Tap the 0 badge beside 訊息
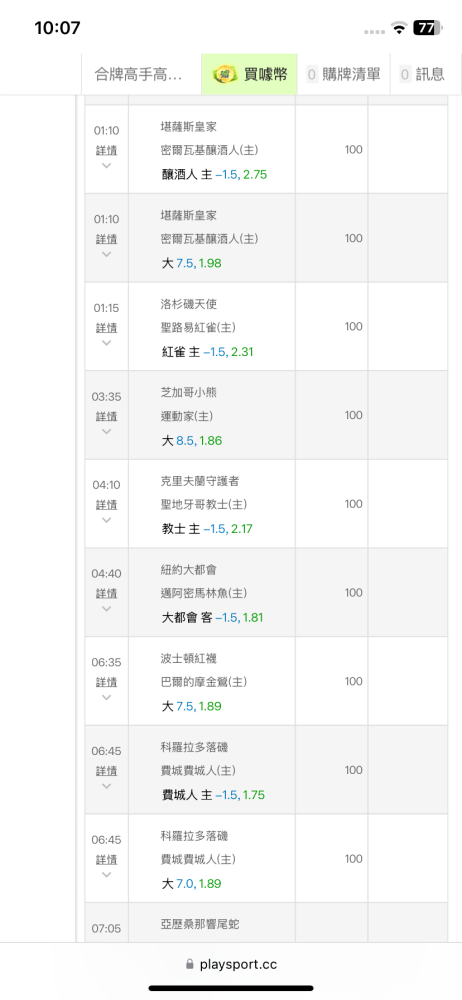462x1000 pixels. (405, 74)
